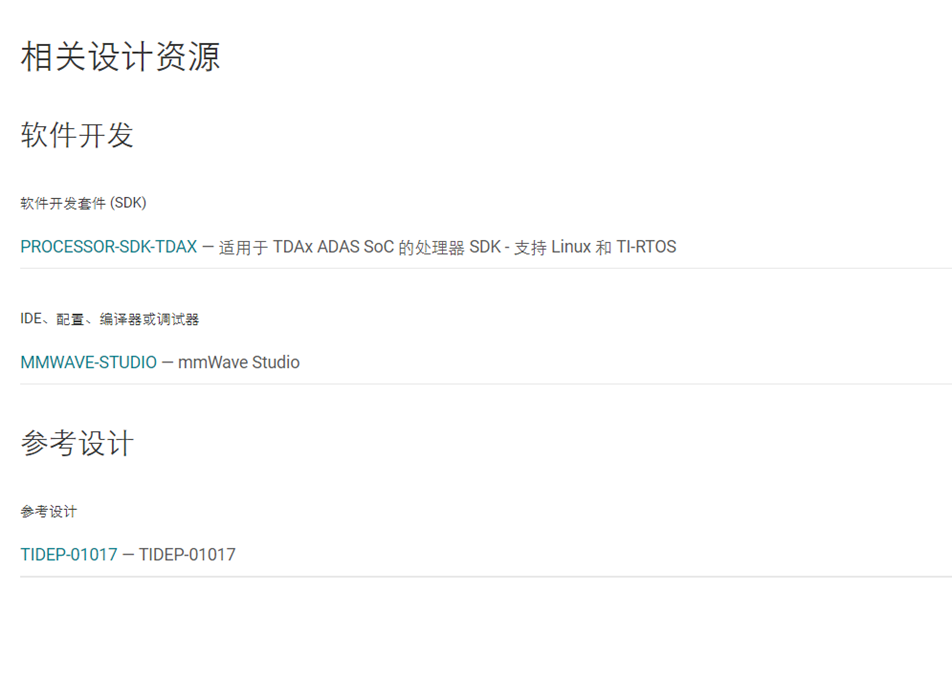Click the divider line under MMWAVE-STUDIO entry
The height and width of the screenshot is (680, 952).
point(476,388)
